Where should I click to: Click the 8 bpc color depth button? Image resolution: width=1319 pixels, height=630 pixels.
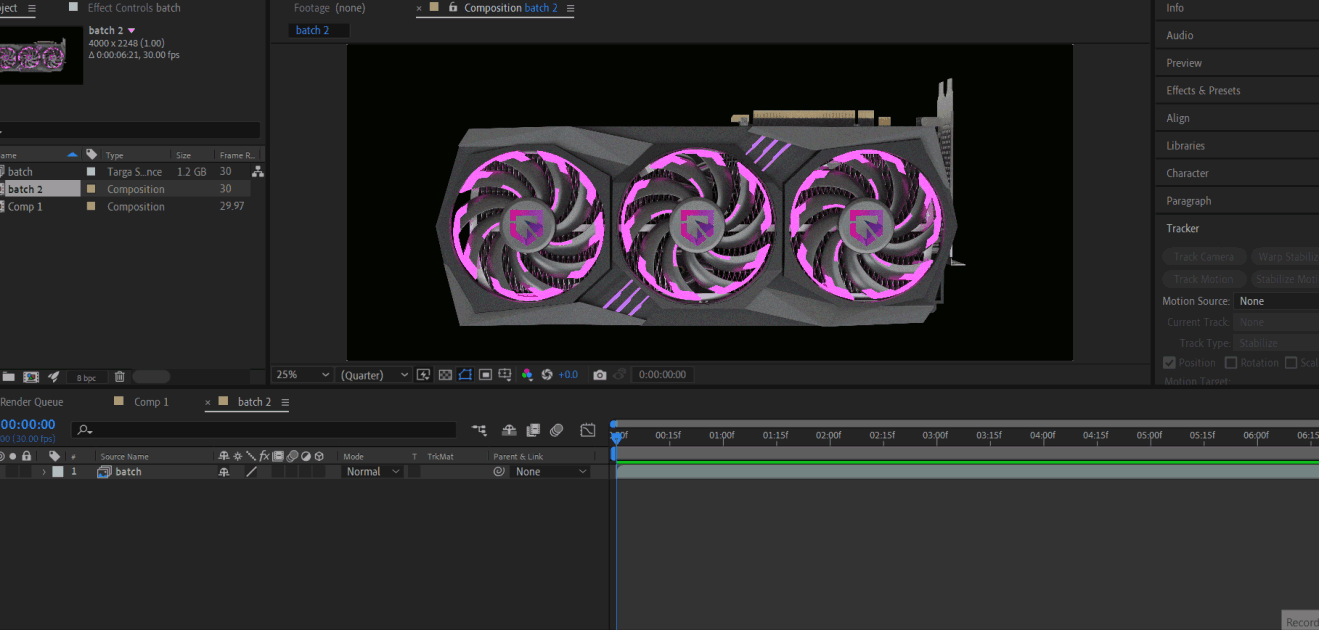pos(87,378)
